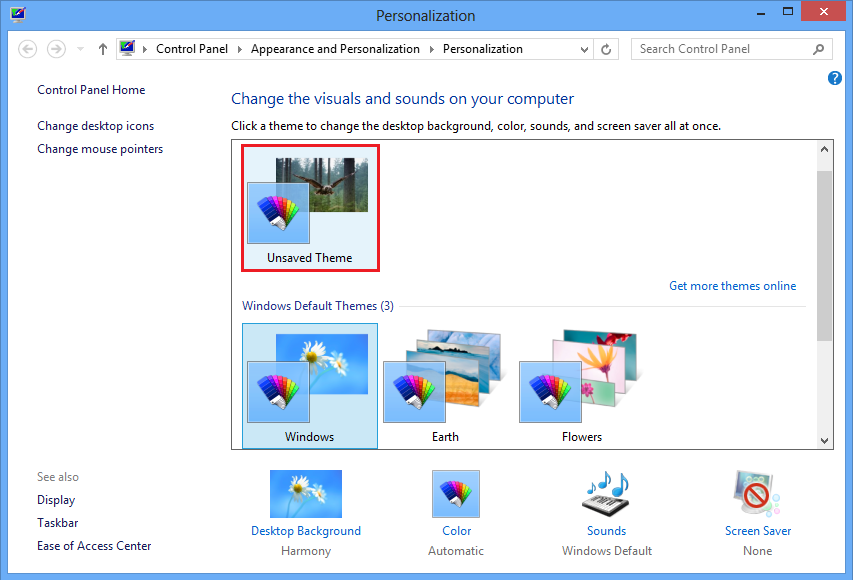Select the Unsaved Theme thumbnail
Image resolution: width=853 pixels, height=580 pixels.
pos(310,208)
